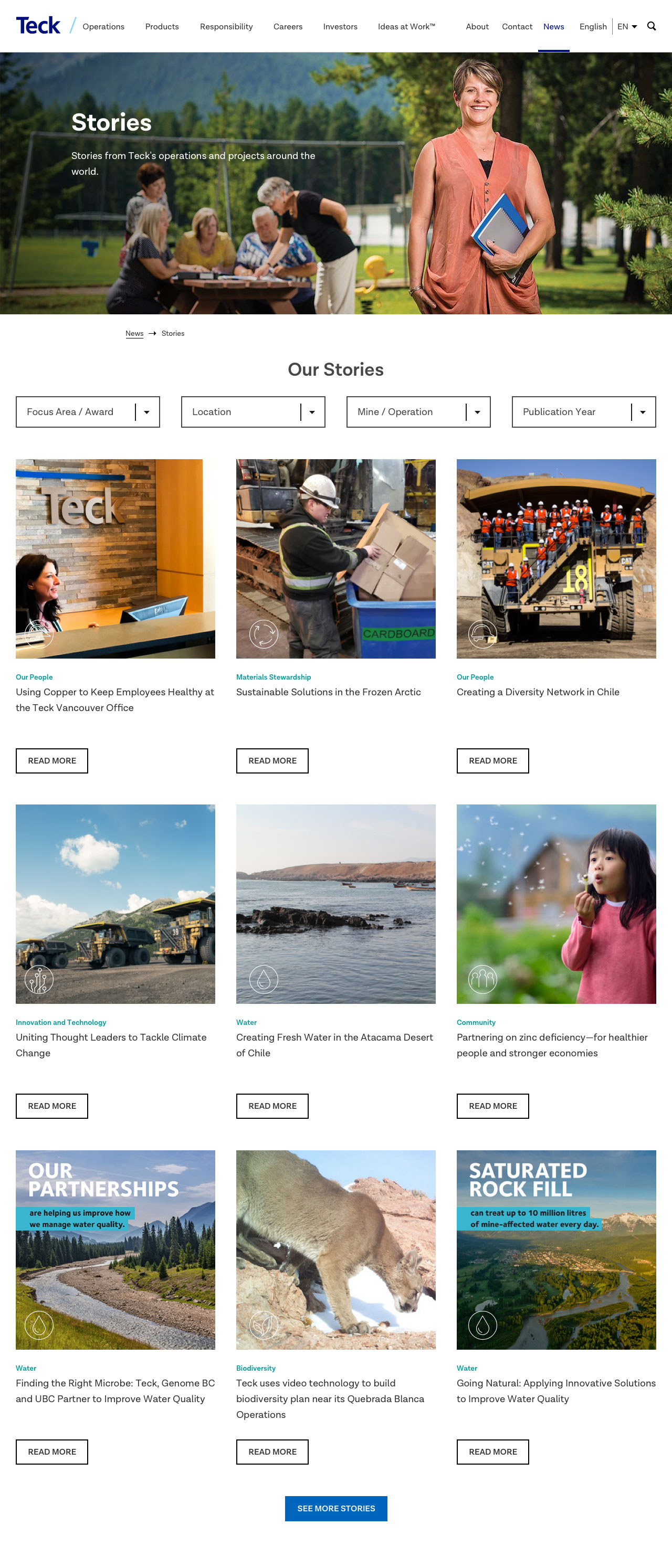The image size is (672, 1568).
Task: Click the recycling icon on Frozen Arctic story
Action: click(x=264, y=634)
